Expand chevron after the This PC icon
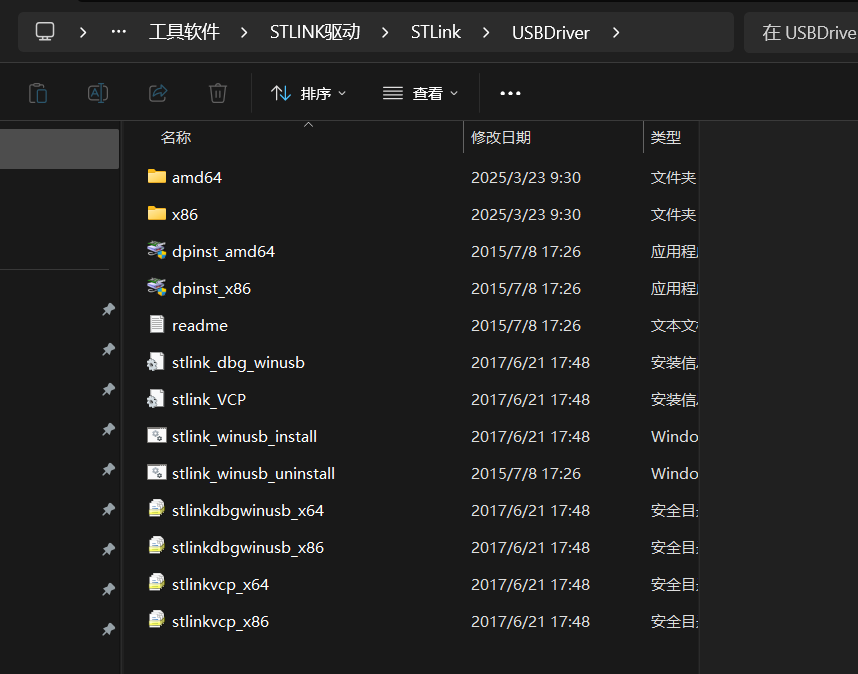This screenshot has height=674, width=858. pos(83,32)
